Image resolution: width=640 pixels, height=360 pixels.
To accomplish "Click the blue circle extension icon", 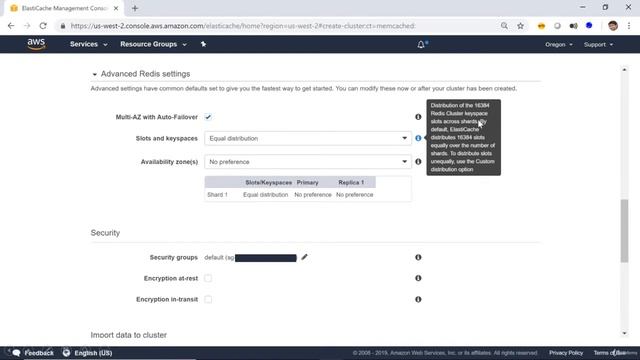I will tap(589, 26).
